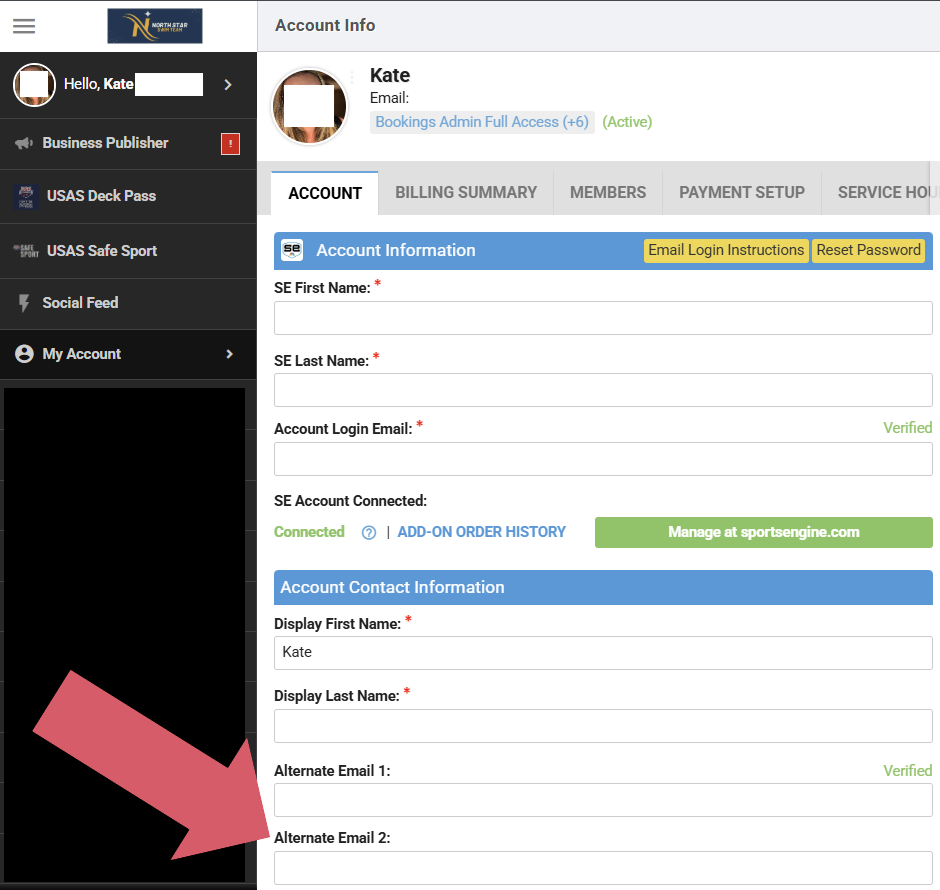Click the three-dot menu beside profile photo

[352, 77]
